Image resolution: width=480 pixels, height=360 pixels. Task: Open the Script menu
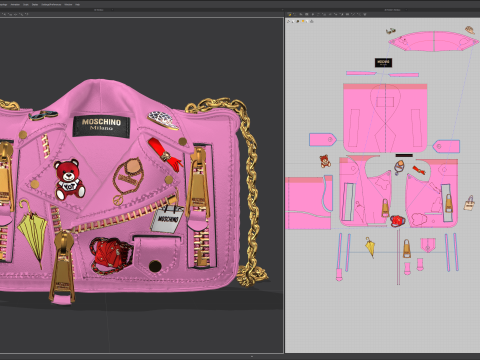26,5
